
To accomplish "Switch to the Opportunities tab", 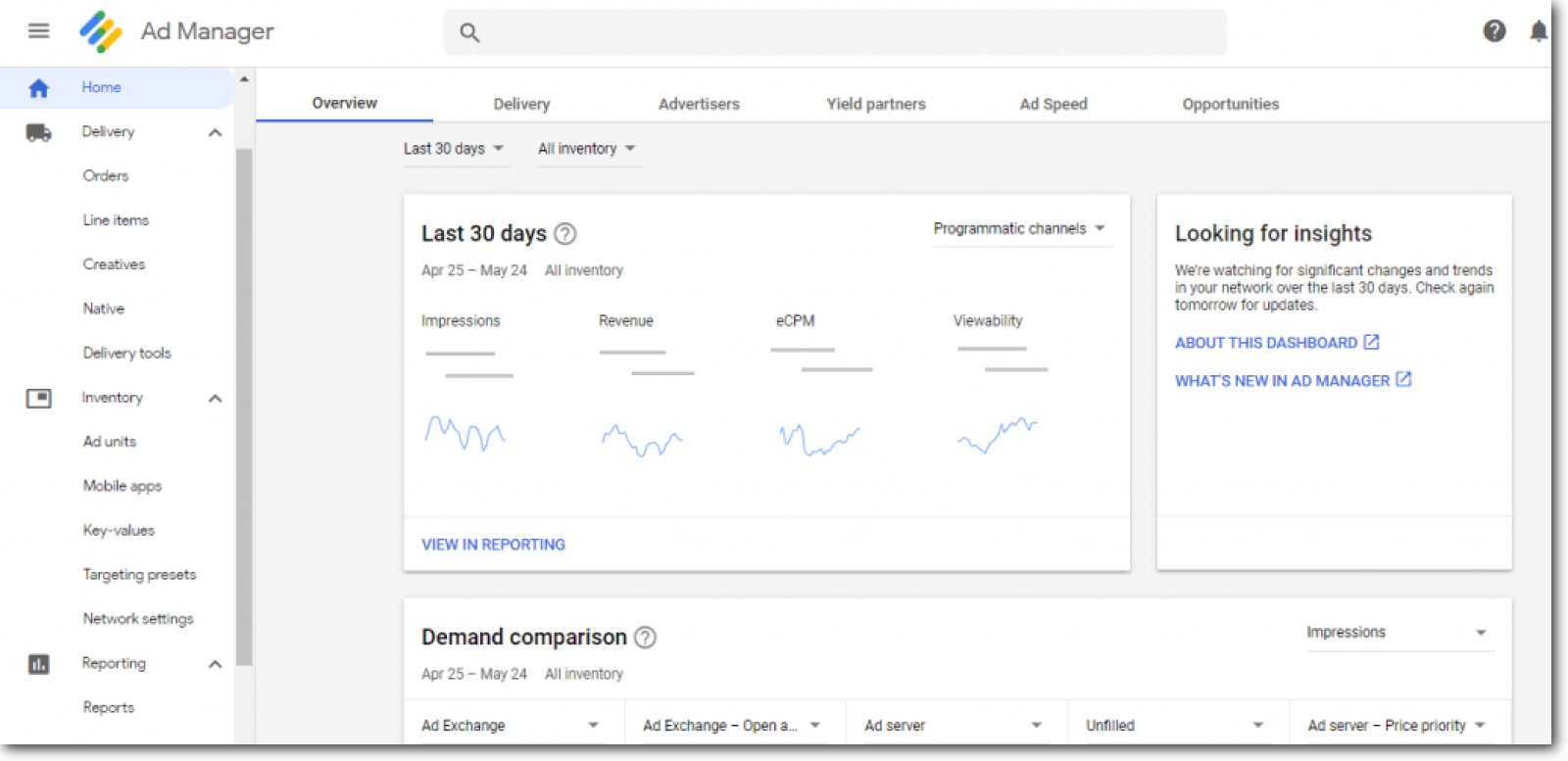I will tap(1231, 104).
